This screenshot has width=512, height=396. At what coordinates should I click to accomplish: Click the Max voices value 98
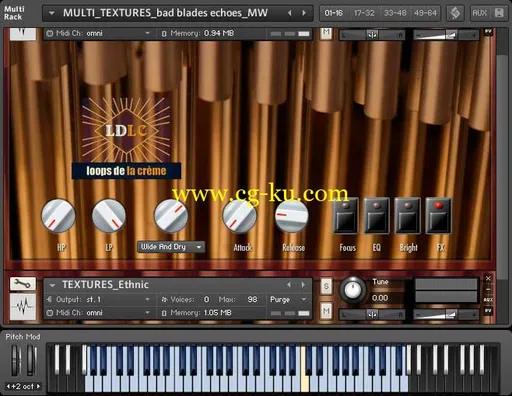(x=252, y=299)
